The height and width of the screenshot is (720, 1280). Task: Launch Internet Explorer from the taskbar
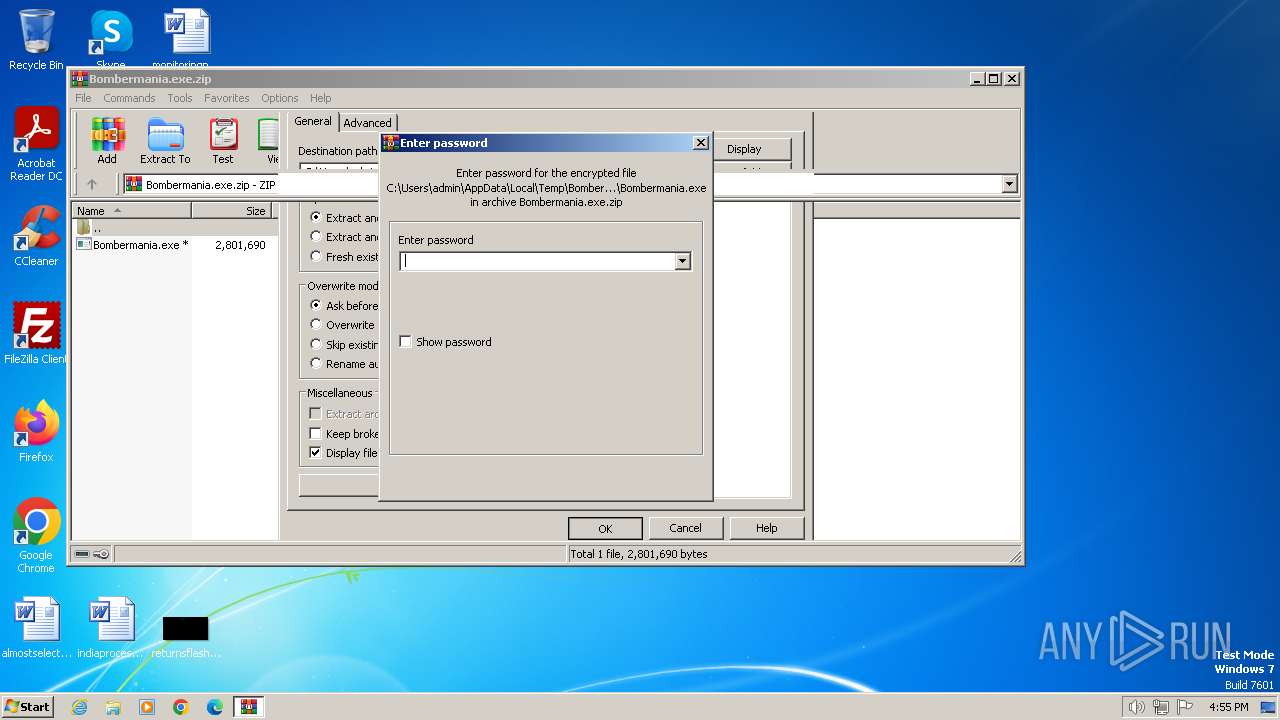click(79, 707)
